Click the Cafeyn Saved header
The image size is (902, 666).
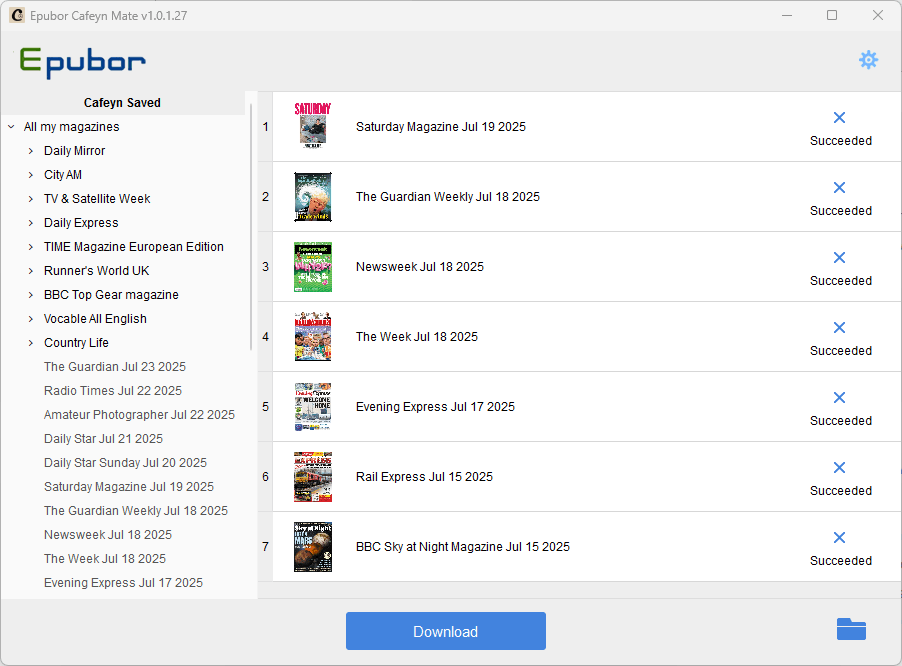(122, 102)
